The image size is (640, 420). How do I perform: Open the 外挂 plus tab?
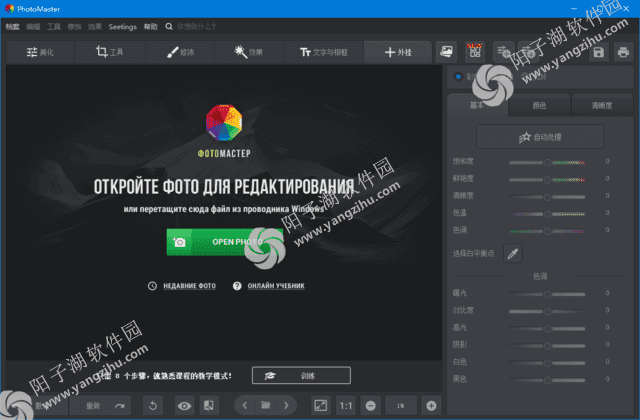[398, 52]
